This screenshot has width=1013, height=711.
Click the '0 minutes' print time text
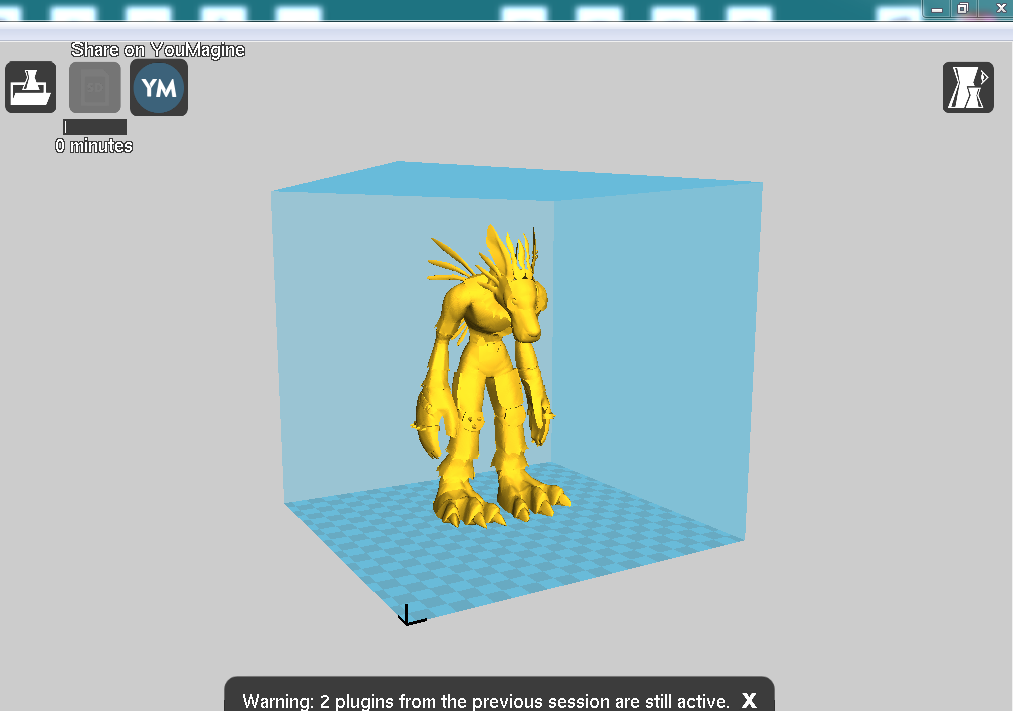click(x=94, y=146)
